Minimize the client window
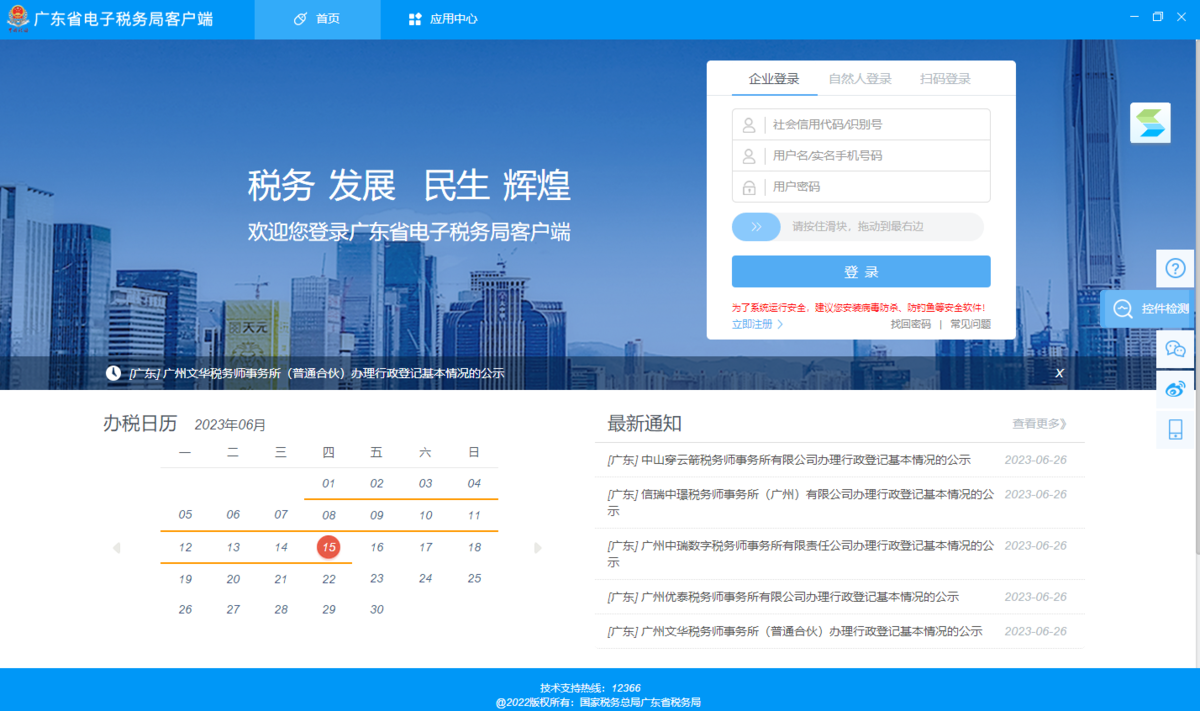 point(1133,17)
